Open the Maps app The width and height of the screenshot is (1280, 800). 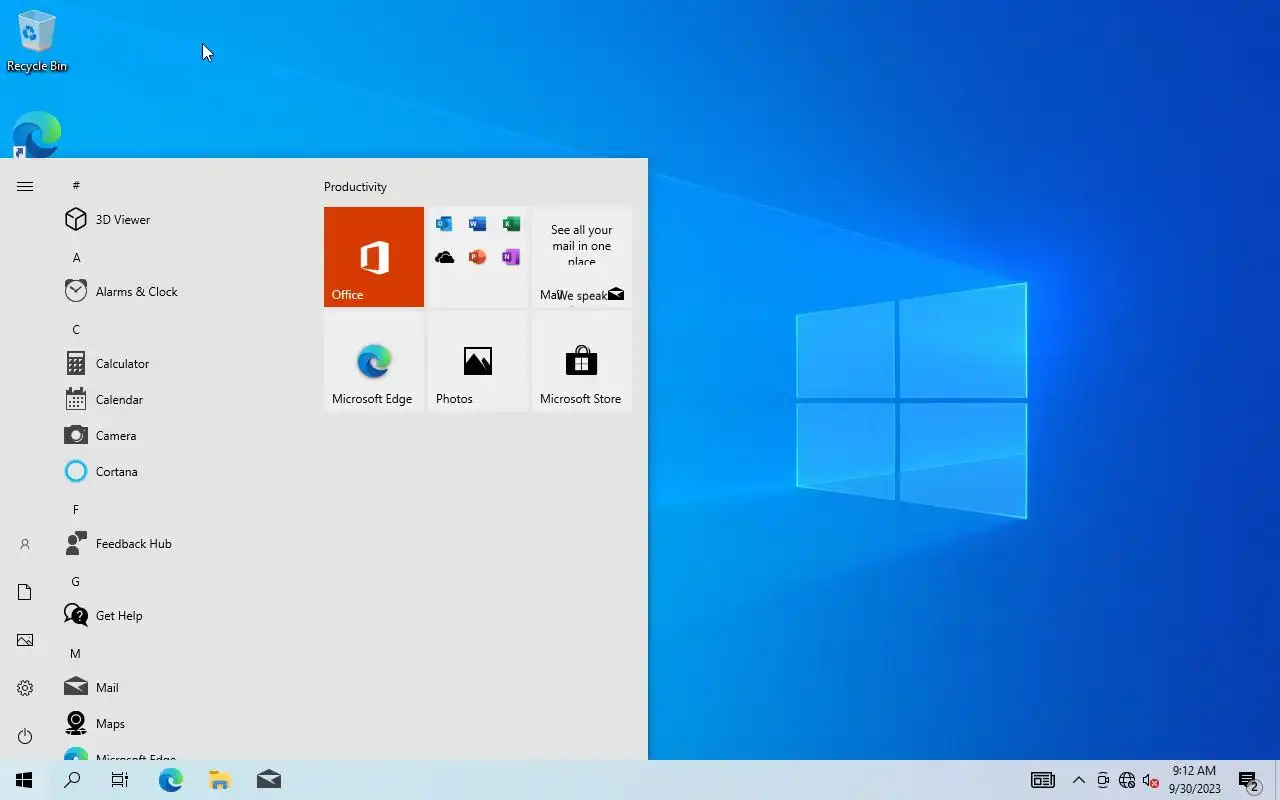point(182,724)
